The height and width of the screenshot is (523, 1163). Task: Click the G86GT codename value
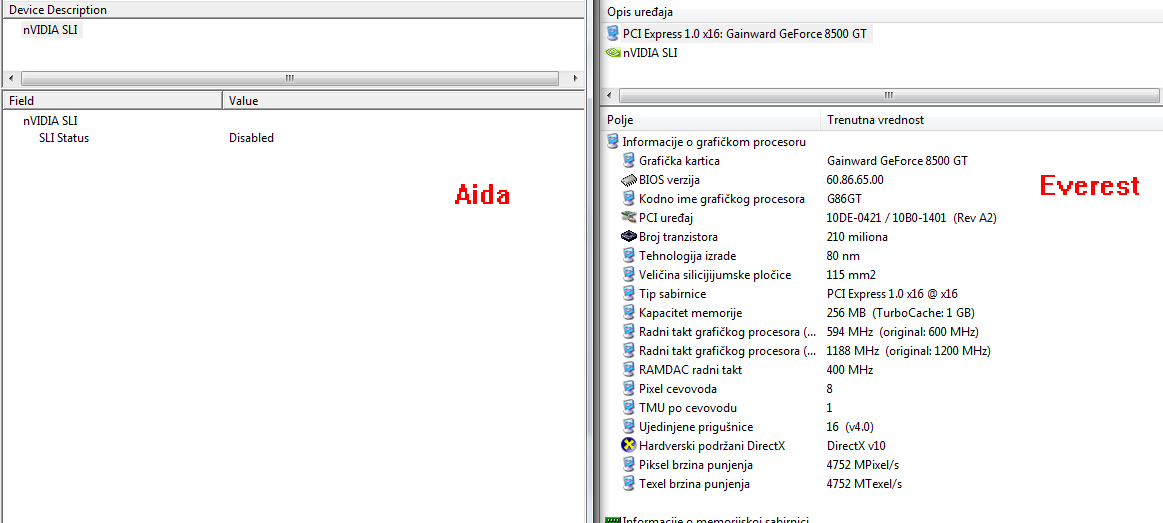[x=844, y=199]
